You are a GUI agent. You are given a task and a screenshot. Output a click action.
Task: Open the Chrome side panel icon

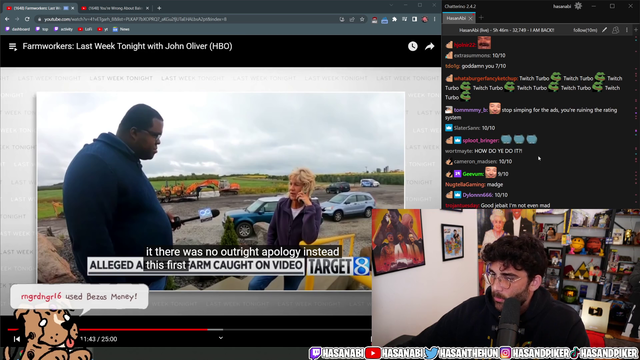414,19
